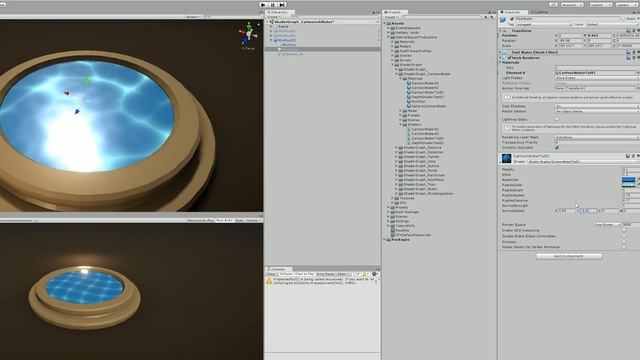This screenshot has height=360, width=640.
Task: Click the Stats button in Game view
Action: 239,220
